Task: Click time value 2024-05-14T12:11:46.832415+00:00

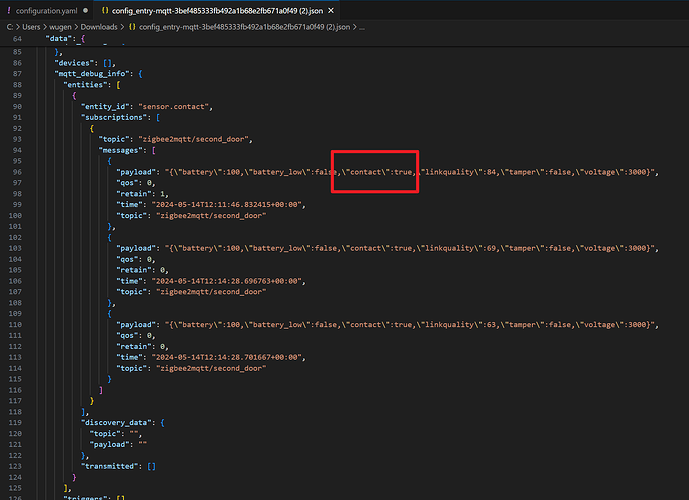Action: click(x=226, y=205)
